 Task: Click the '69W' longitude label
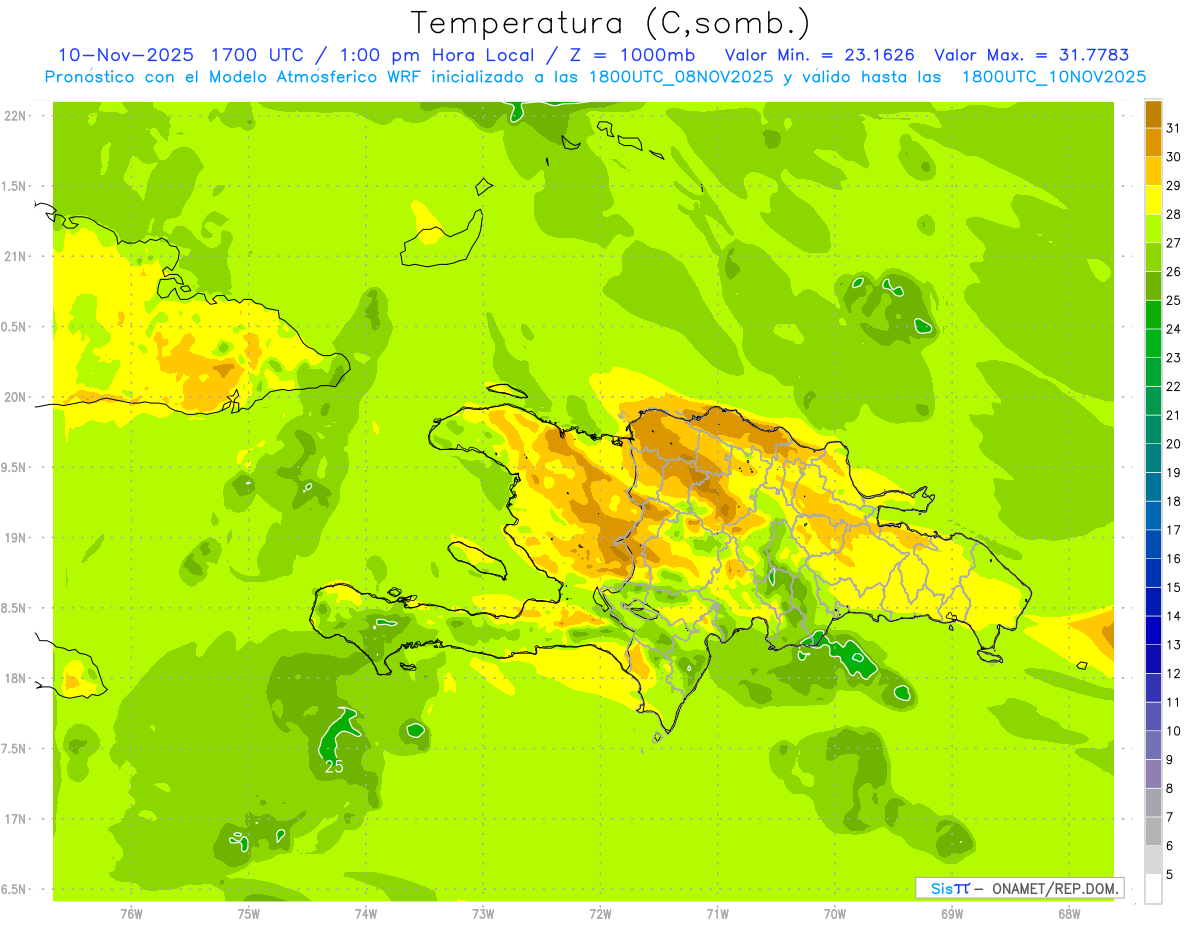[952, 913]
